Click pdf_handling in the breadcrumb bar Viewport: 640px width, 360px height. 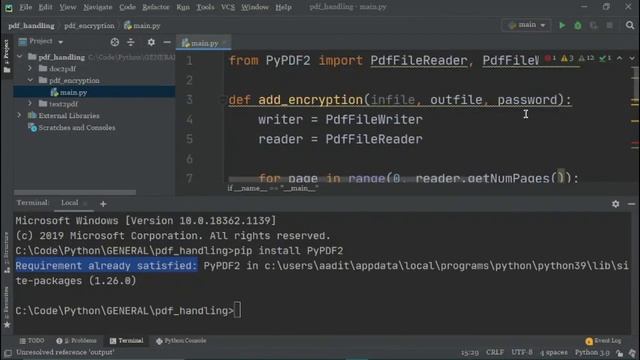click(31, 26)
